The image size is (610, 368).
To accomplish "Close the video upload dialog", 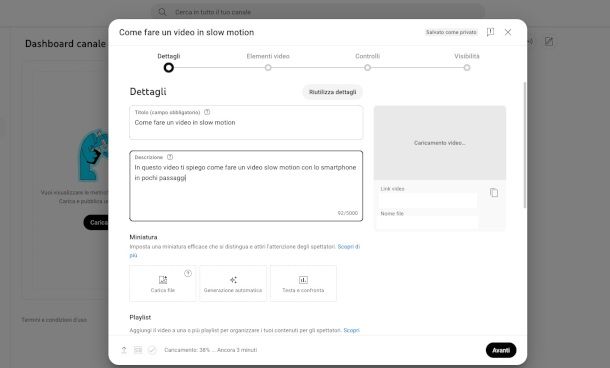I will (508, 32).
